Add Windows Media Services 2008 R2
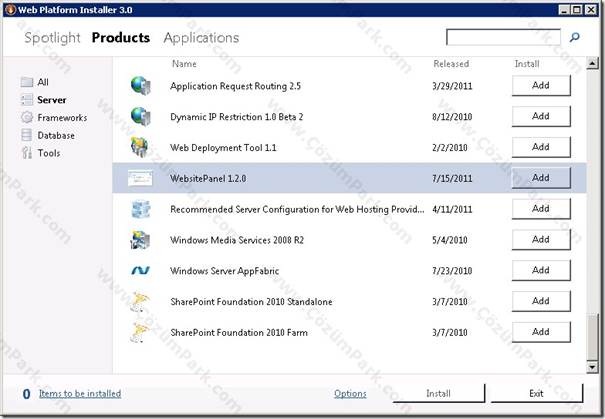The height and width of the screenshot is (419, 605). point(541,240)
